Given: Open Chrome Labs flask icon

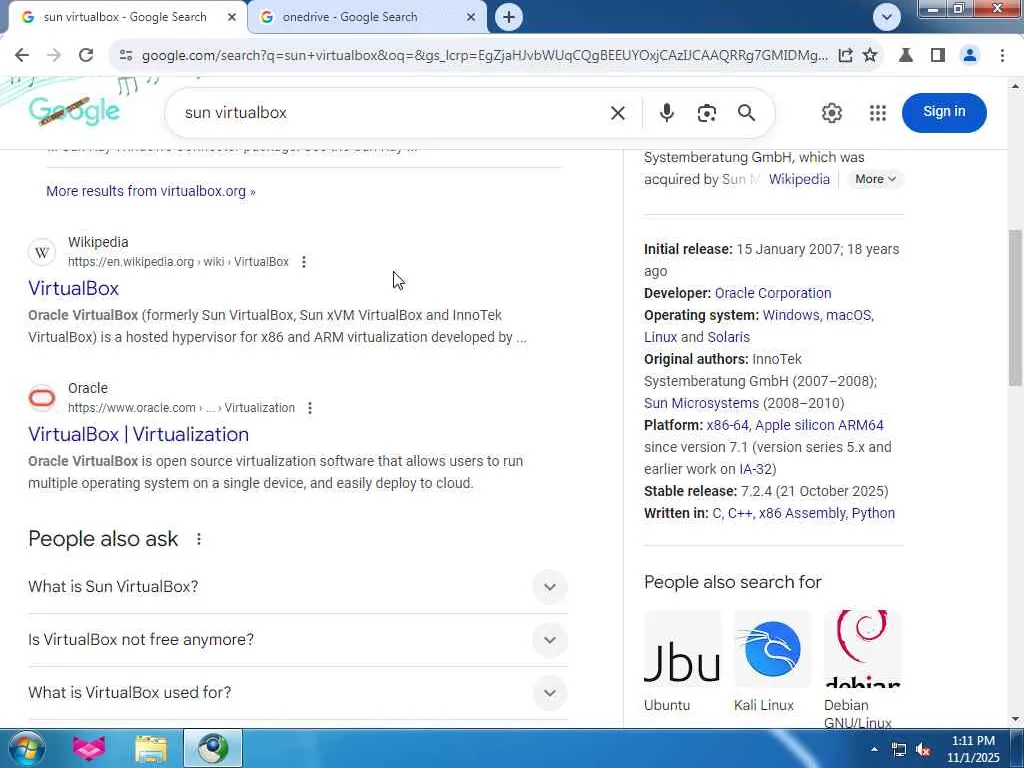Looking at the screenshot, I should pos(906,56).
